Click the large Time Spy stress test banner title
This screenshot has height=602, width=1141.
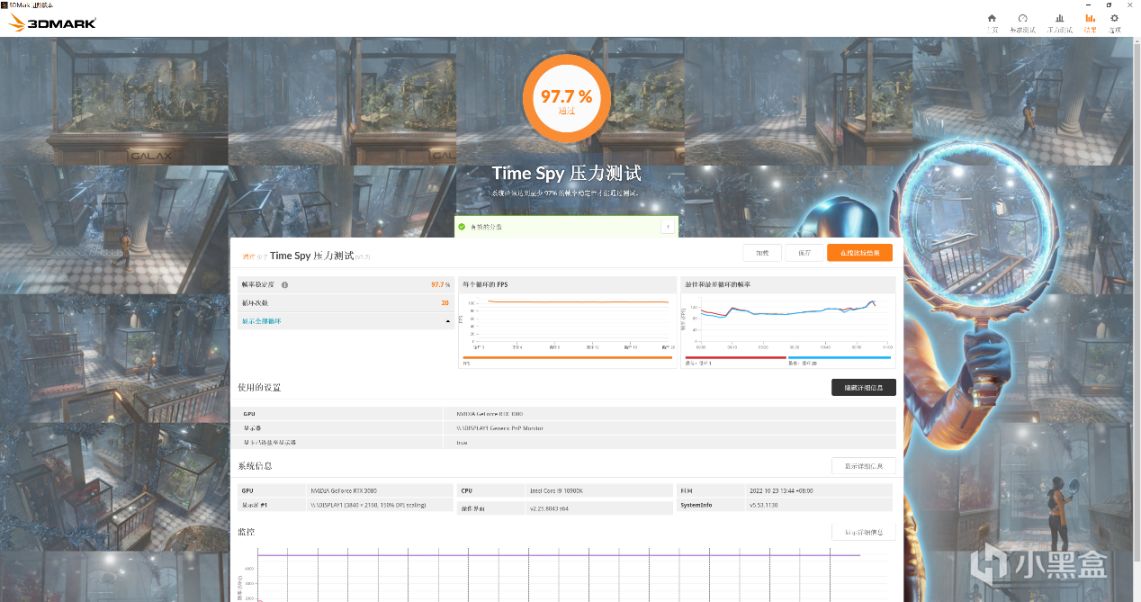(566, 173)
